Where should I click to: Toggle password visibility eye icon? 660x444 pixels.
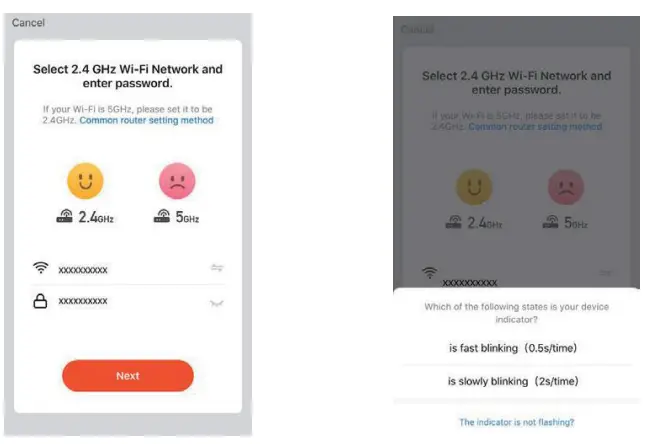(x=217, y=302)
